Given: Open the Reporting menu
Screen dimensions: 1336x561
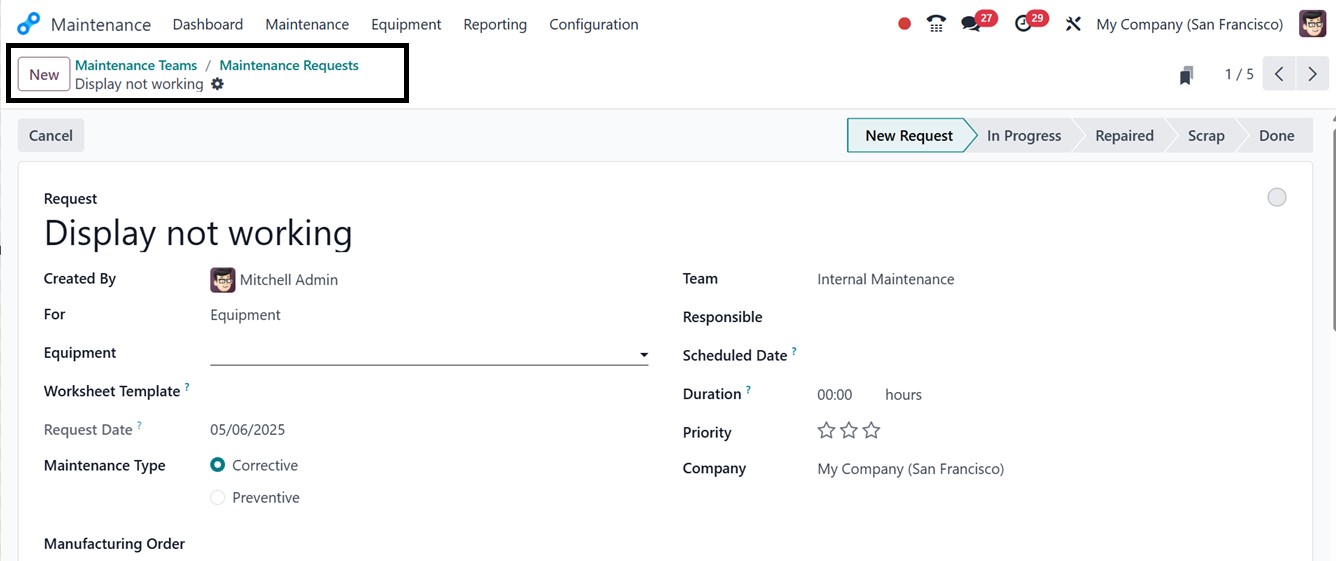Looking at the screenshot, I should click(495, 24).
